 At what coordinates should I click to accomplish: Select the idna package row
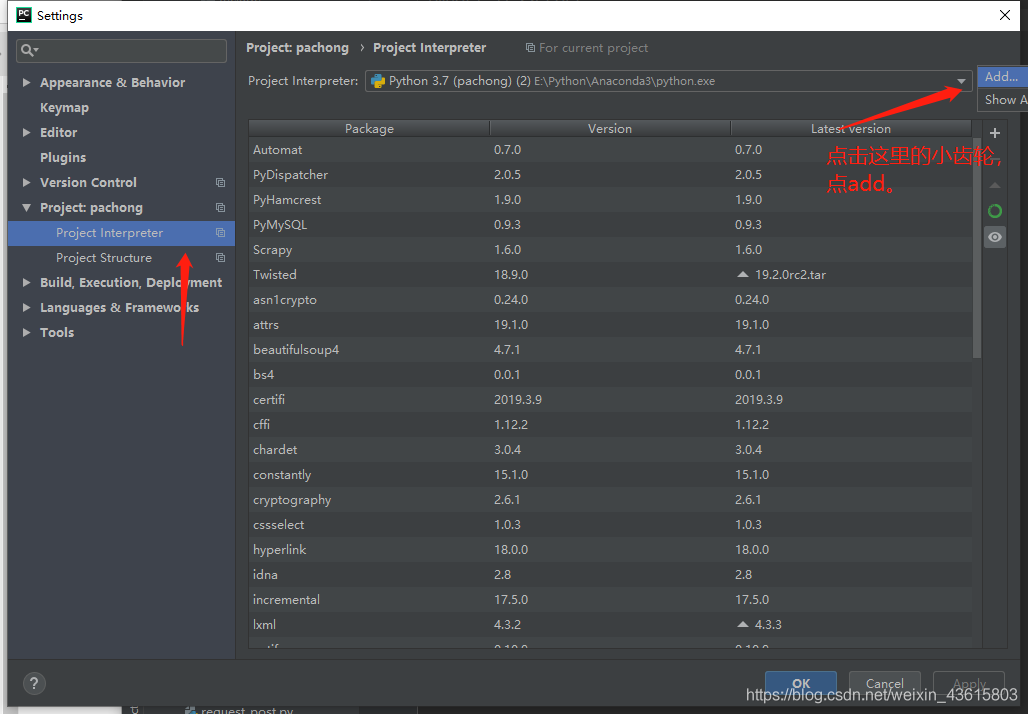(610, 574)
